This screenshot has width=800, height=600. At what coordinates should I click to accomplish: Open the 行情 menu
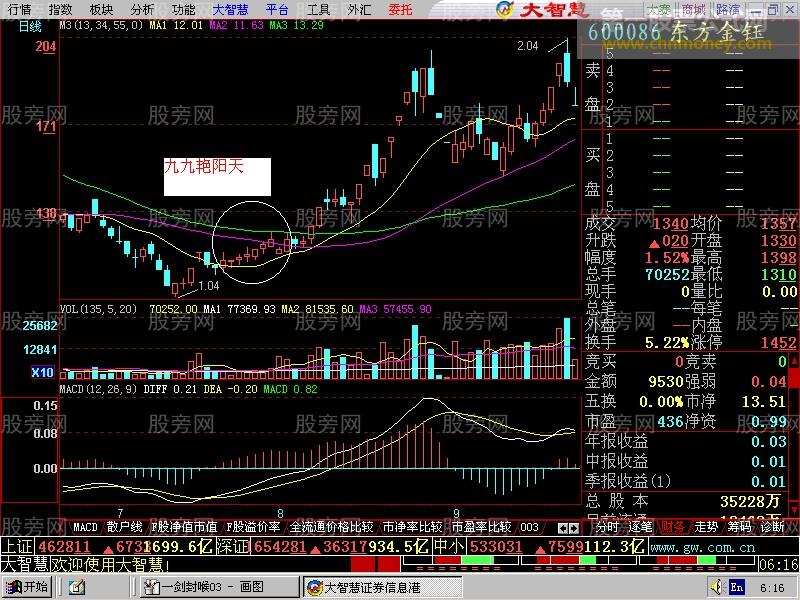click(x=20, y=9)
